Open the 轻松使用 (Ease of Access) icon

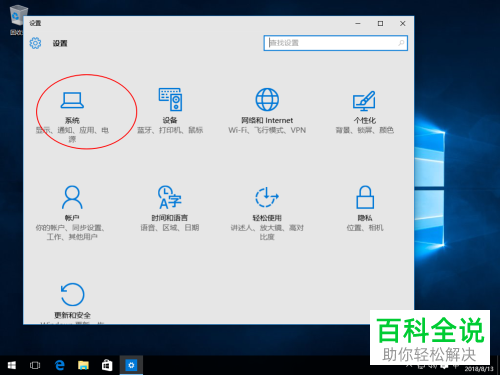[x=267, y=197]
